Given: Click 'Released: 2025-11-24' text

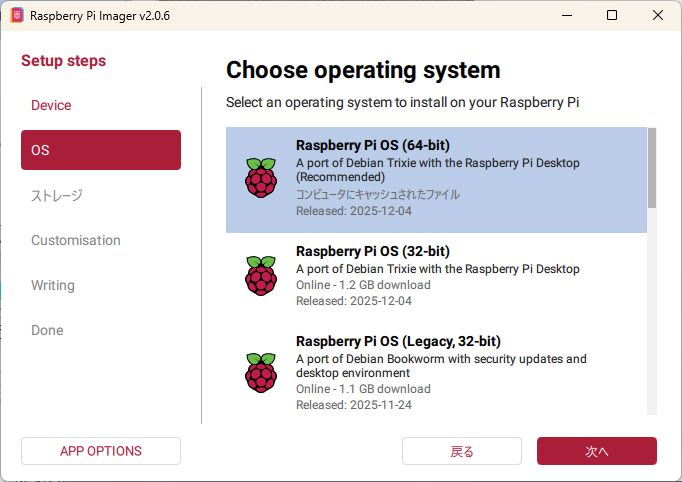Looking at the screenshot, I should pos(354,405).
